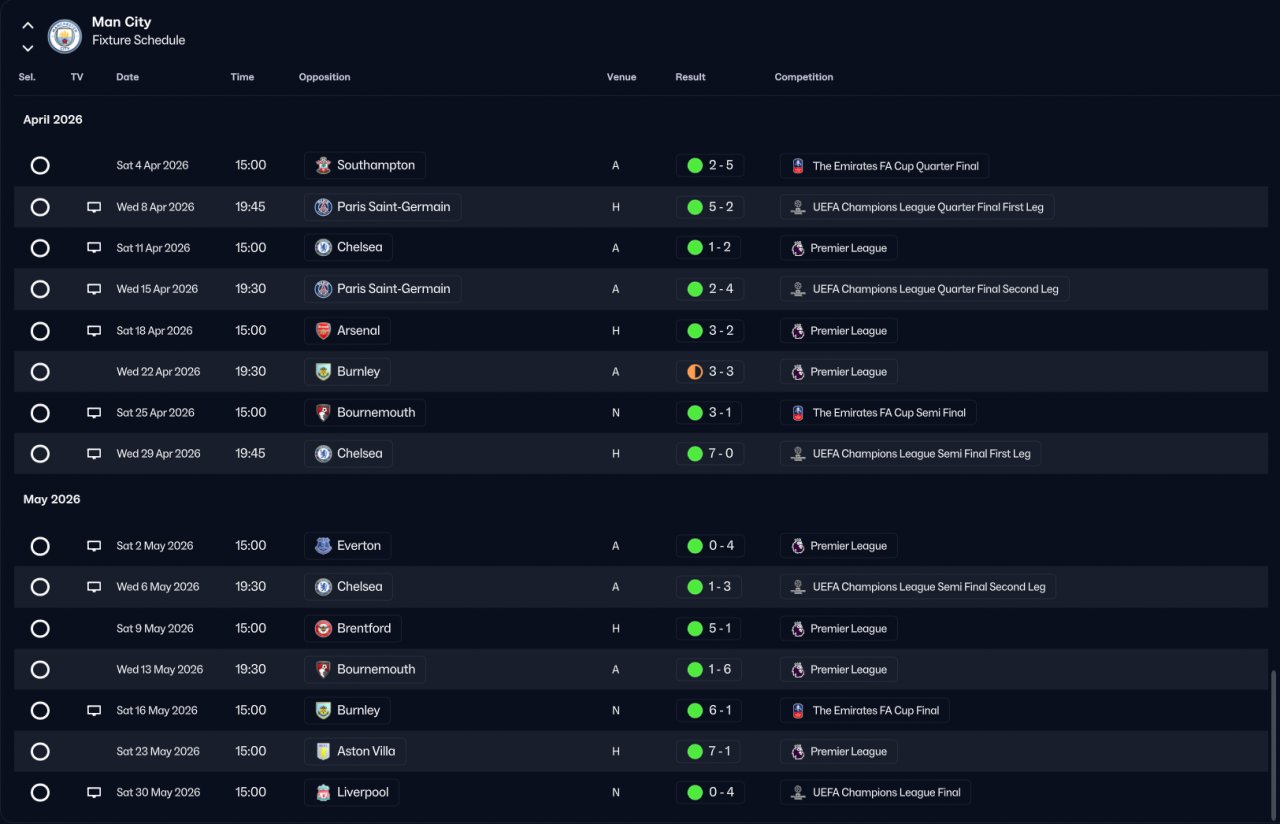Screen dimensions: 1280x824
Task: Sort fixtures by the Date column header
Action: pyautogui.click(x=127, y=77)
